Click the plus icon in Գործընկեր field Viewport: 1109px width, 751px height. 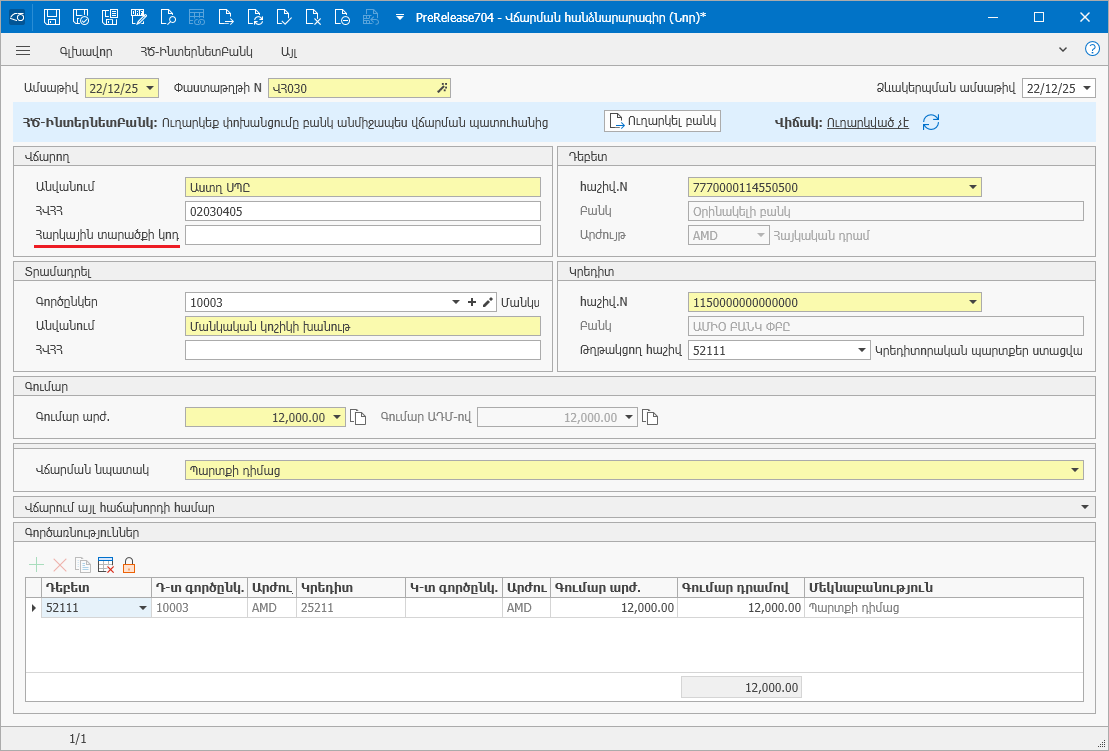coord(472,302)
